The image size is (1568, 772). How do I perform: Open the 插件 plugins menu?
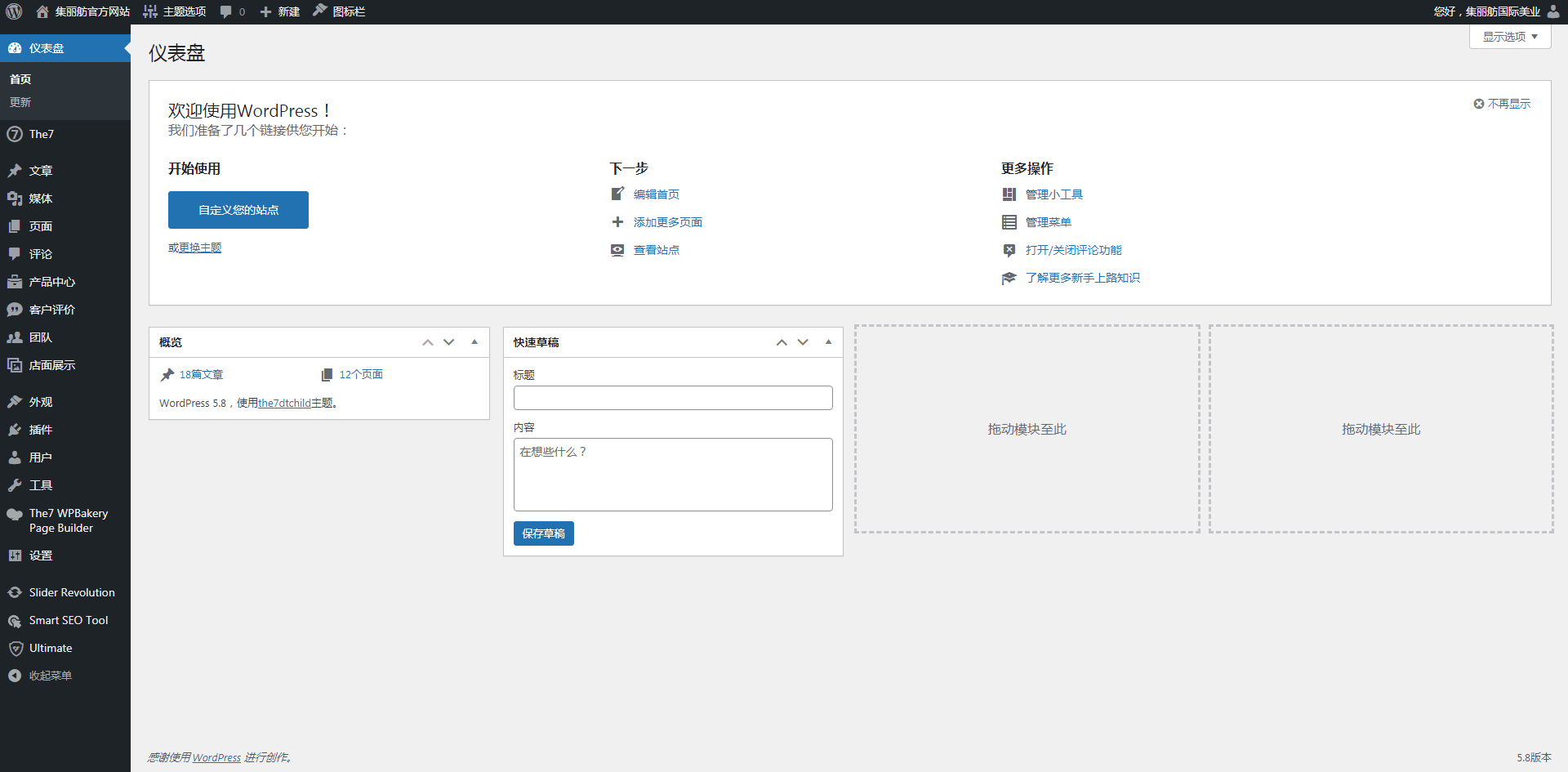click(x=40, y=430)
